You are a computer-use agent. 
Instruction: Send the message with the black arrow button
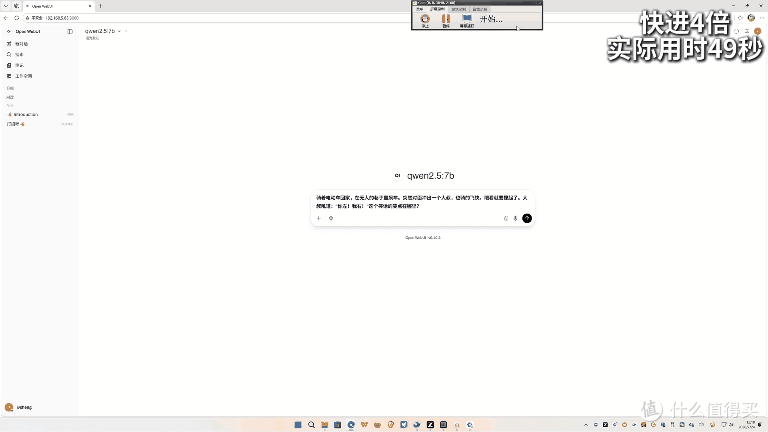[x=527, y=218]
